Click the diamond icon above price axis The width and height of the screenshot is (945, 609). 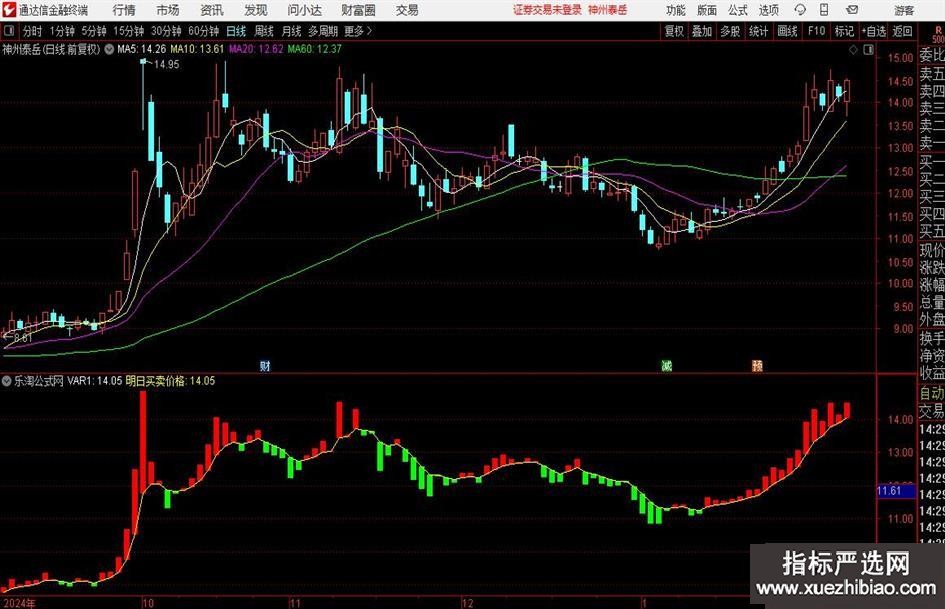(853, 50)
